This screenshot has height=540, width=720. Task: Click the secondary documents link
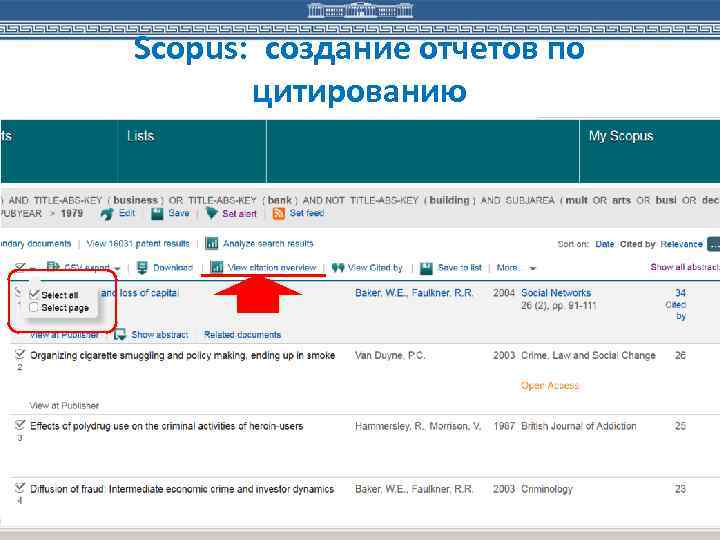[x=35, y=243]
